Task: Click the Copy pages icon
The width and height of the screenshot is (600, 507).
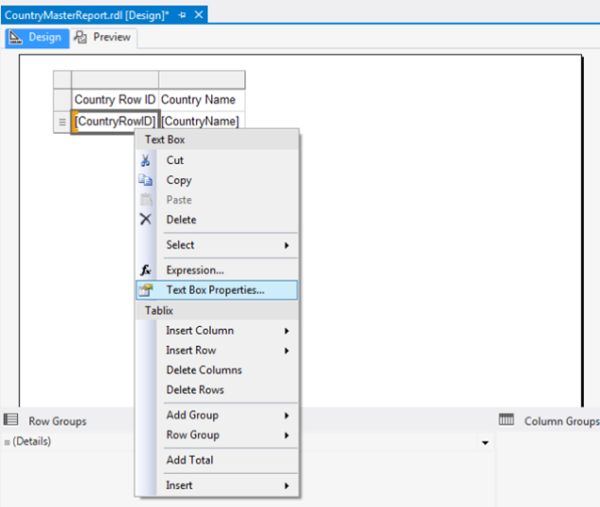Action: coord(145,180)
